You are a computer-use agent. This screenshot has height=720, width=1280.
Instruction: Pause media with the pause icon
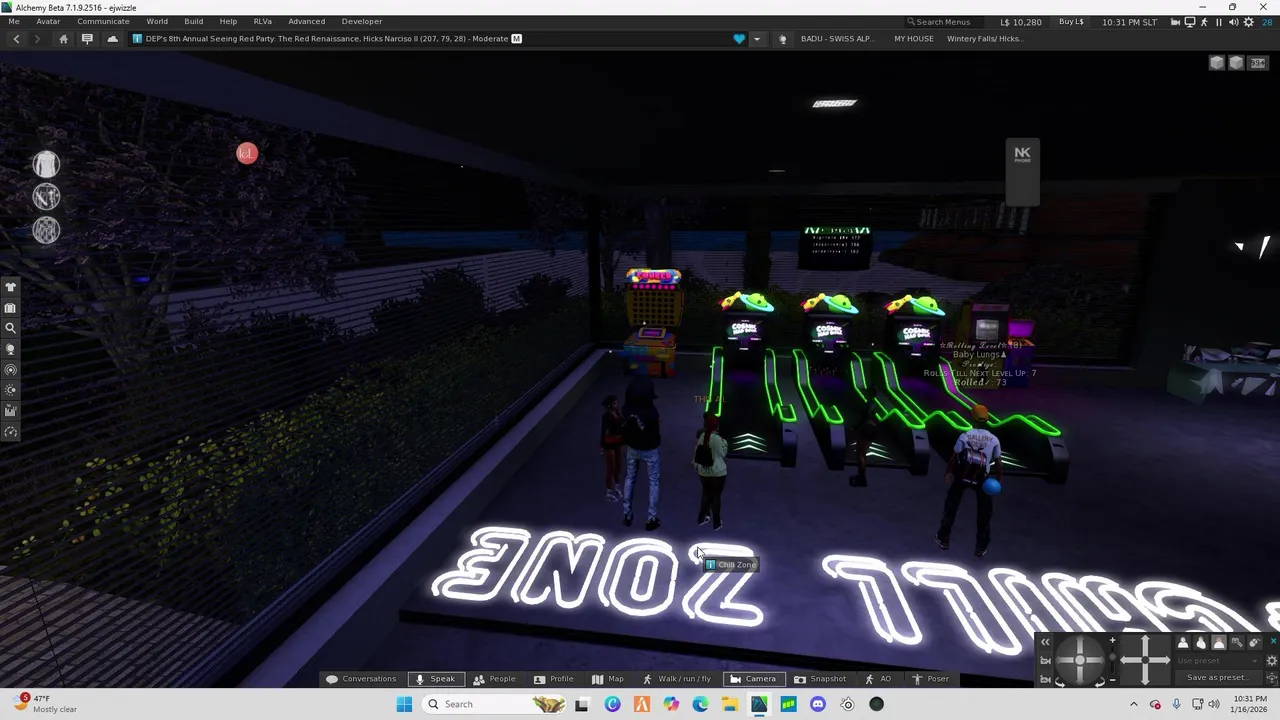click(x=1219, y=22)
